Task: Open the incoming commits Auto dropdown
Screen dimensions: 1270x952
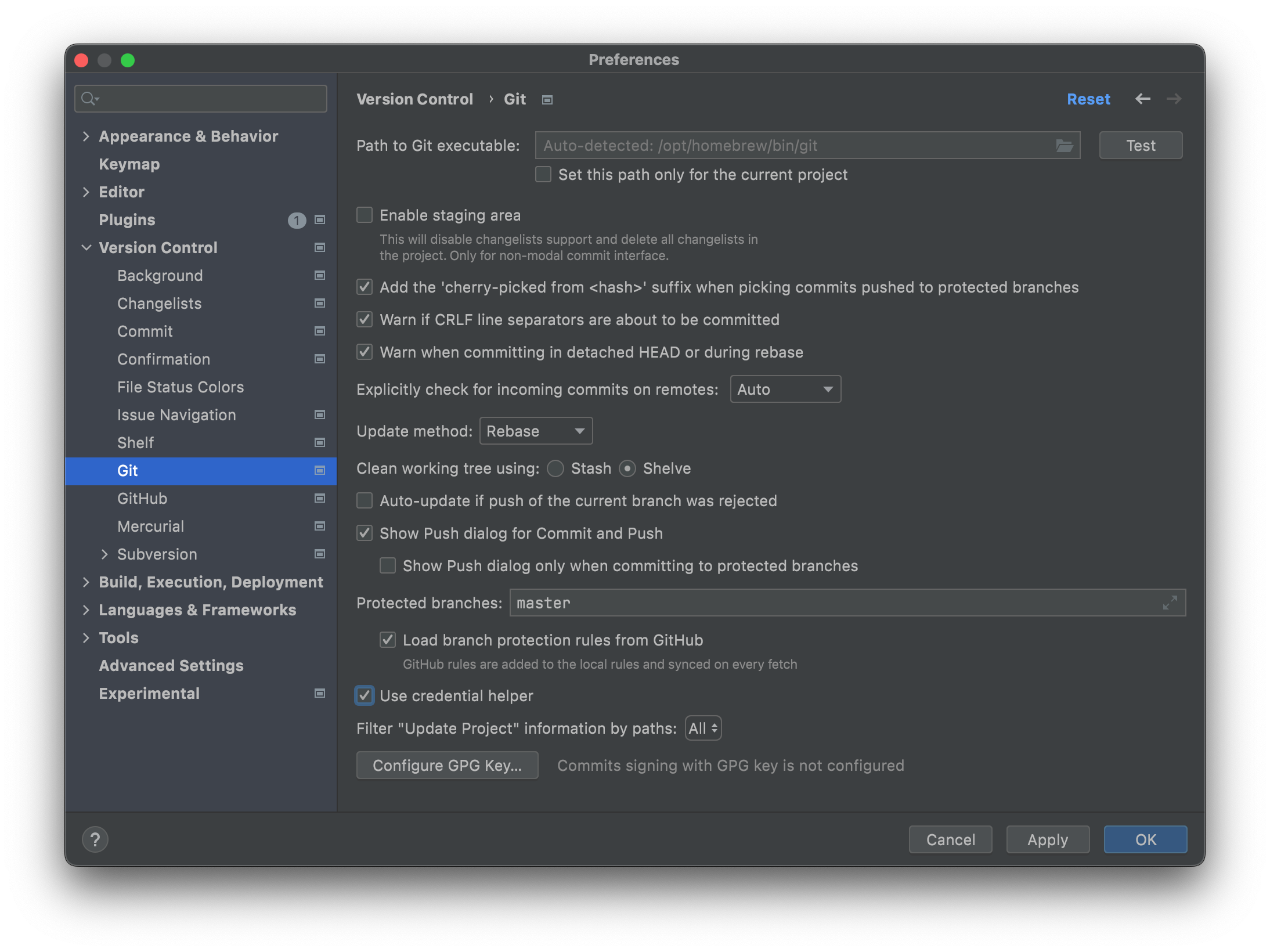Action: pos(785,389)
